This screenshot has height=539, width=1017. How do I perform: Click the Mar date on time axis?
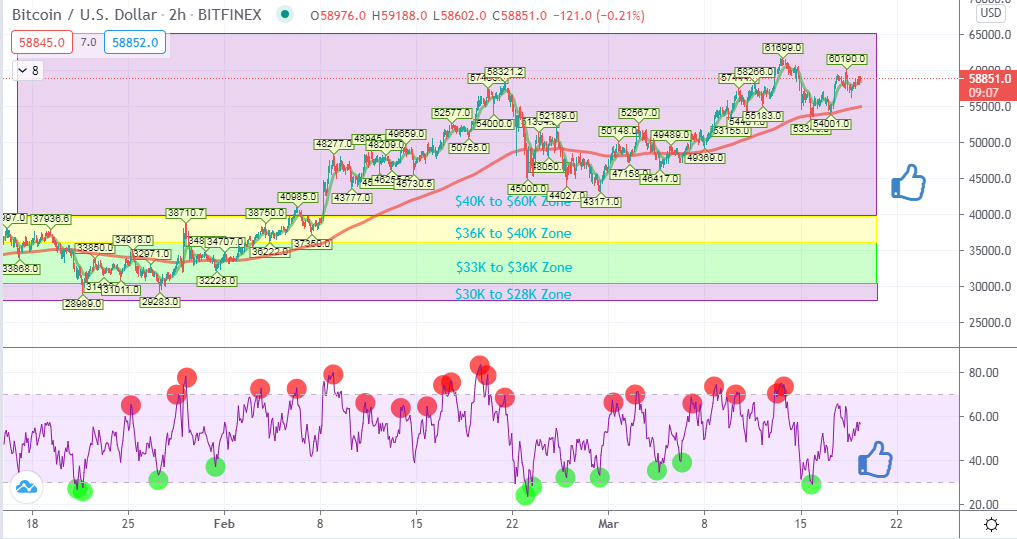(x=608, y=523)
